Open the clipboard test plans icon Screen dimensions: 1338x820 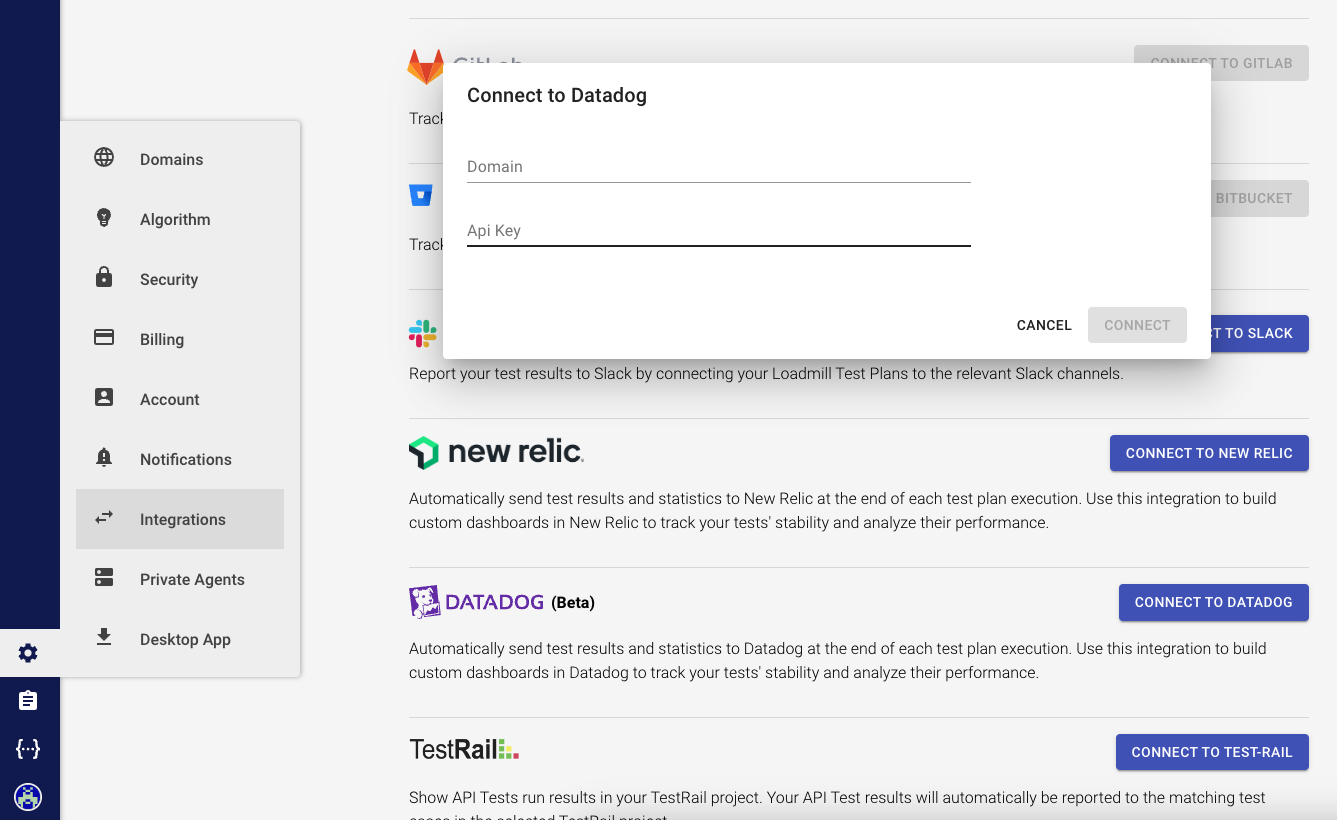click(x=28, y=701)
